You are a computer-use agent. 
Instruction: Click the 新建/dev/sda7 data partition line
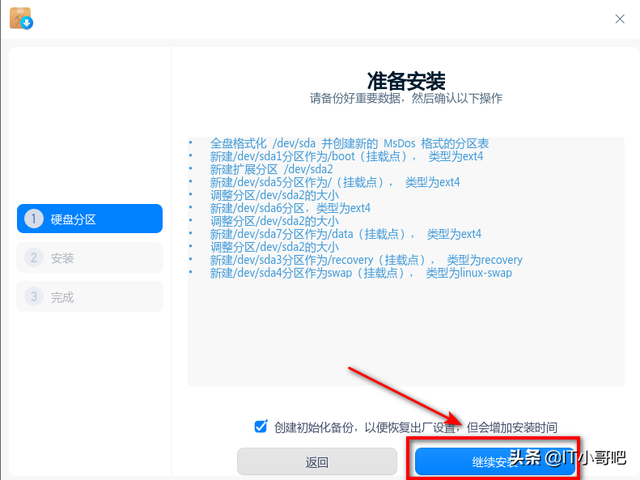tap(346, 234)
